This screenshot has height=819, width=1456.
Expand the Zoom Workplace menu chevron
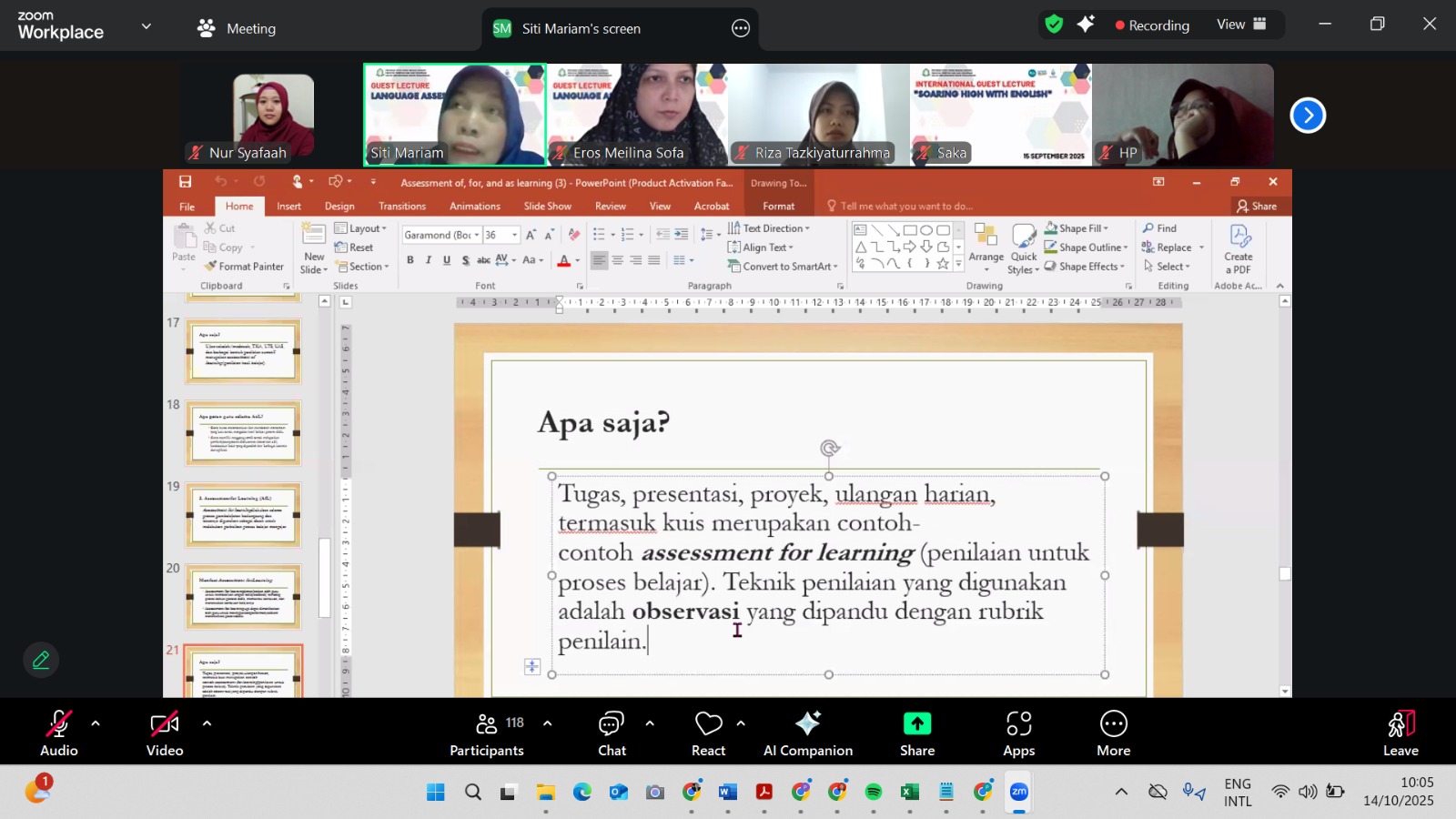[147, 27]
